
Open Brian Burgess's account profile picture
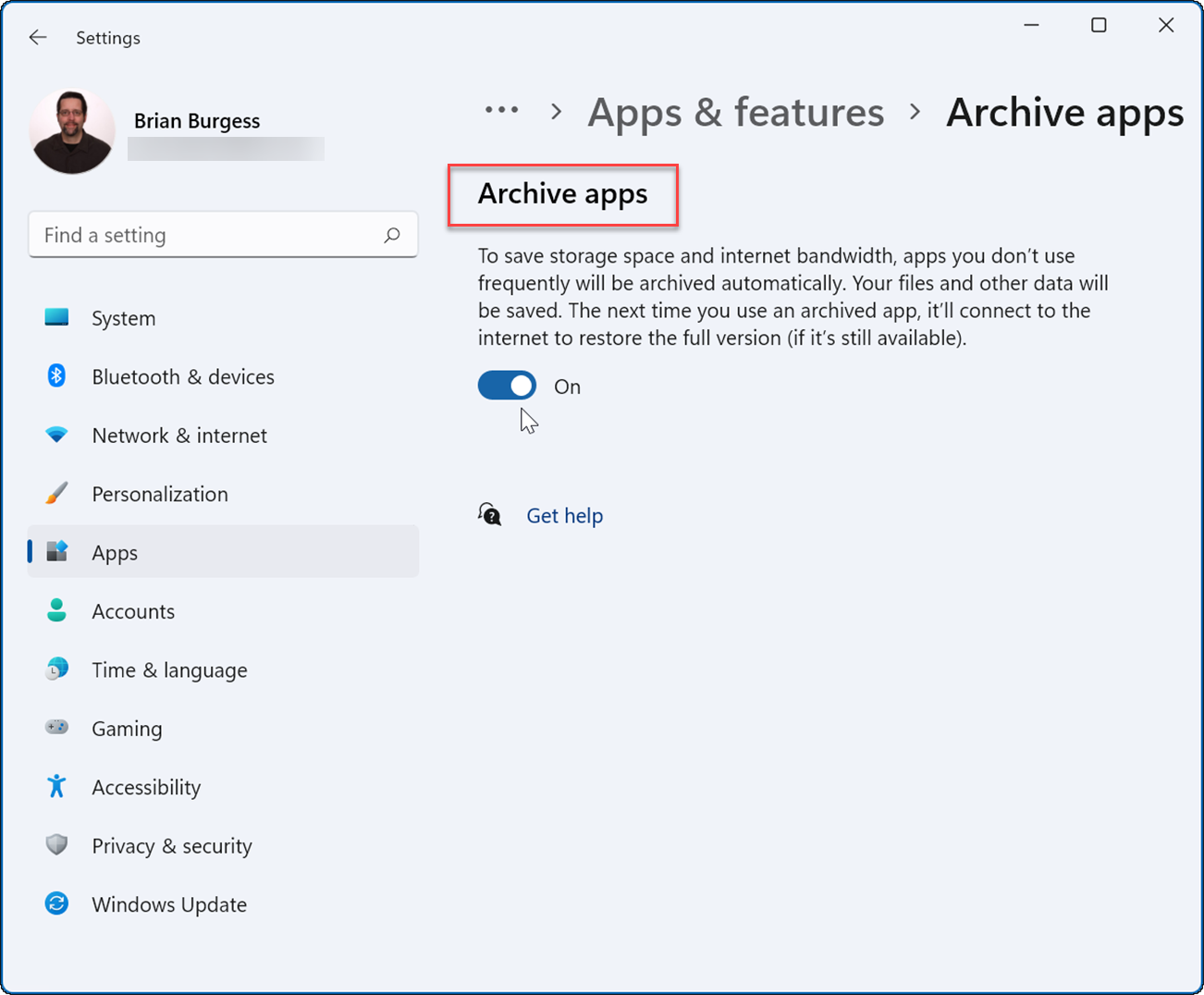72,129
